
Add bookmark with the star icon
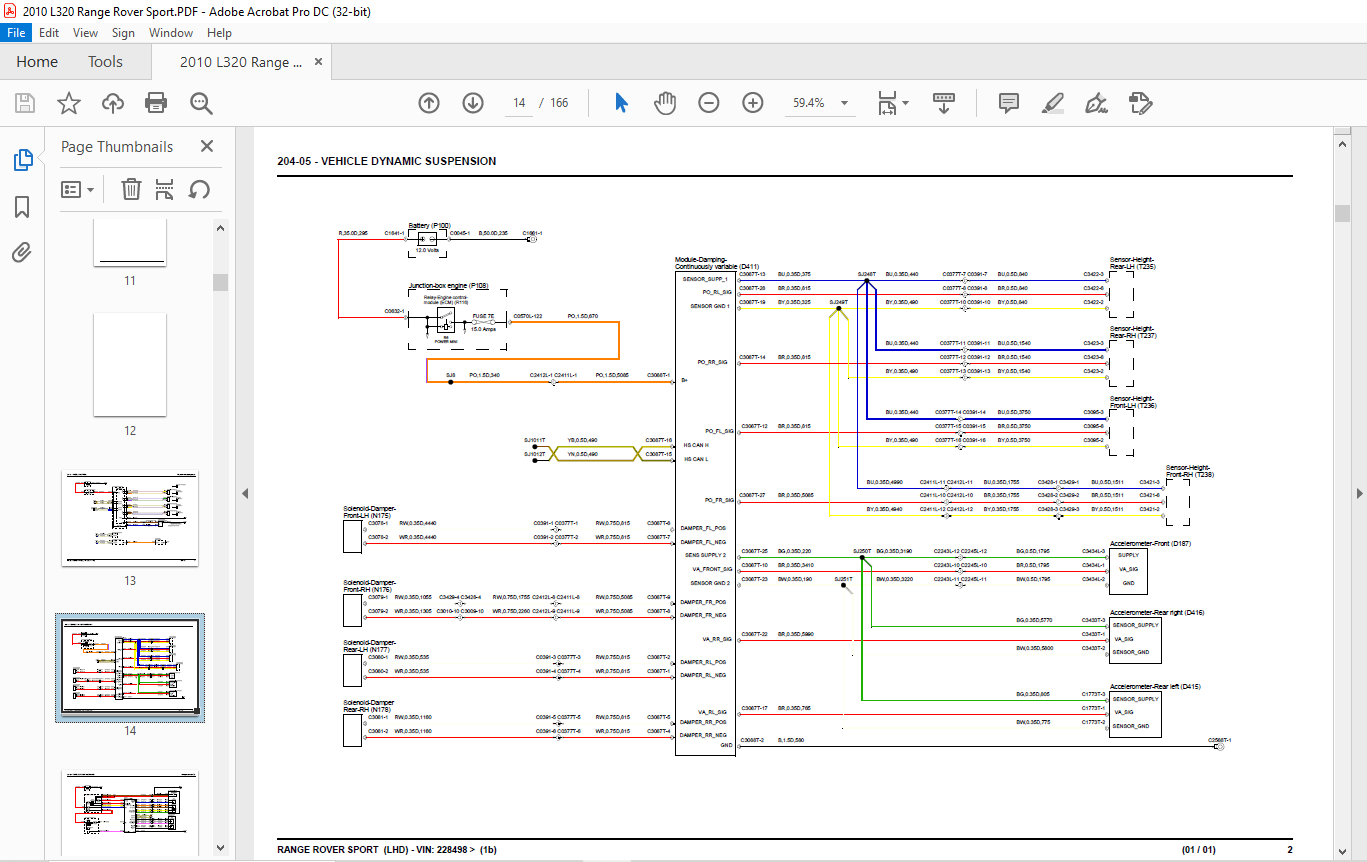point(69,103)
